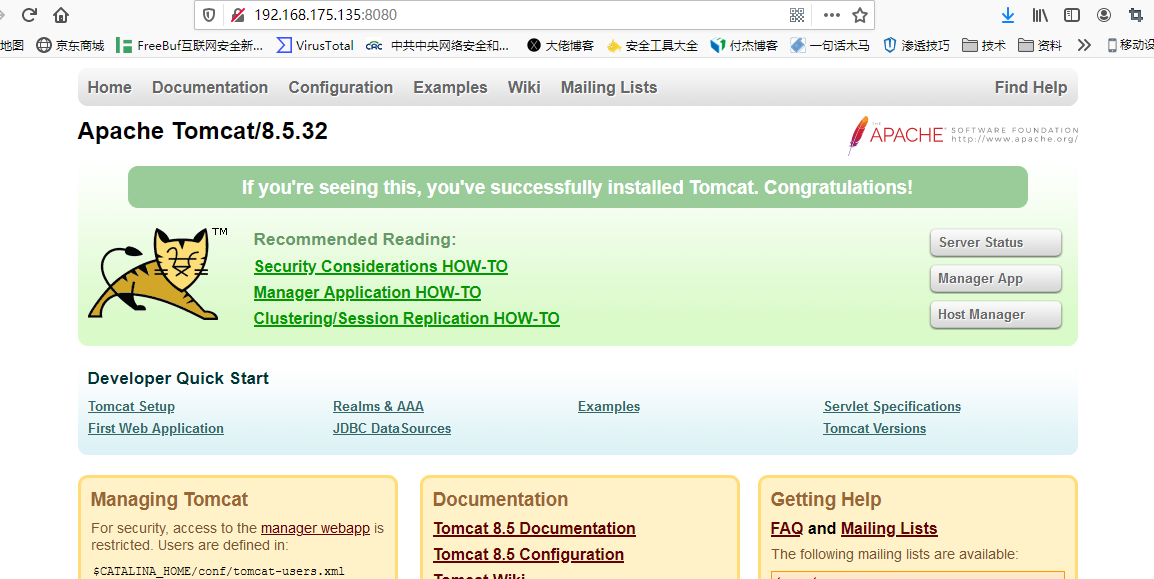Open the Examples link under Developer Quick Start
This screenshot has width=1154, height=579.
pos(609,407)
